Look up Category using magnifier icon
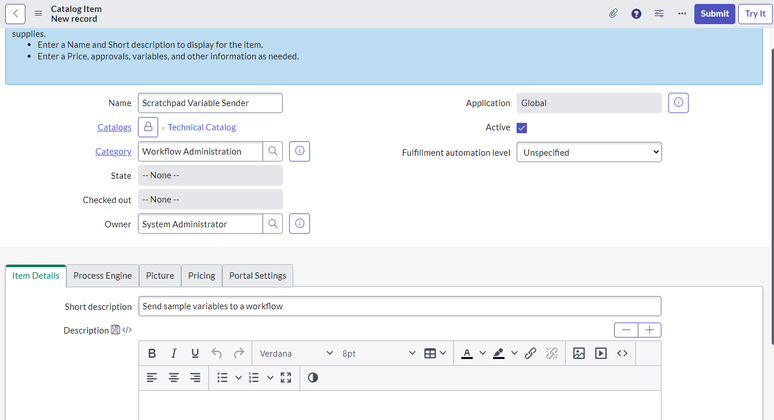The width and height of the screenshot is (774, 420). [x=272, y=151]
